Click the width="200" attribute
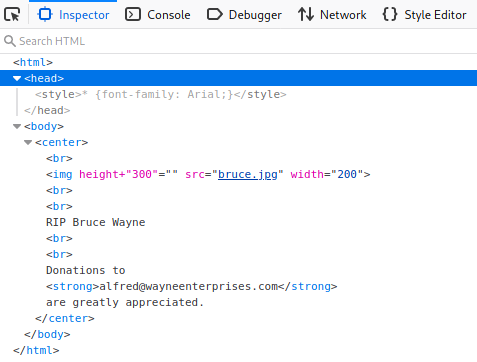 (x=327, y=174)
